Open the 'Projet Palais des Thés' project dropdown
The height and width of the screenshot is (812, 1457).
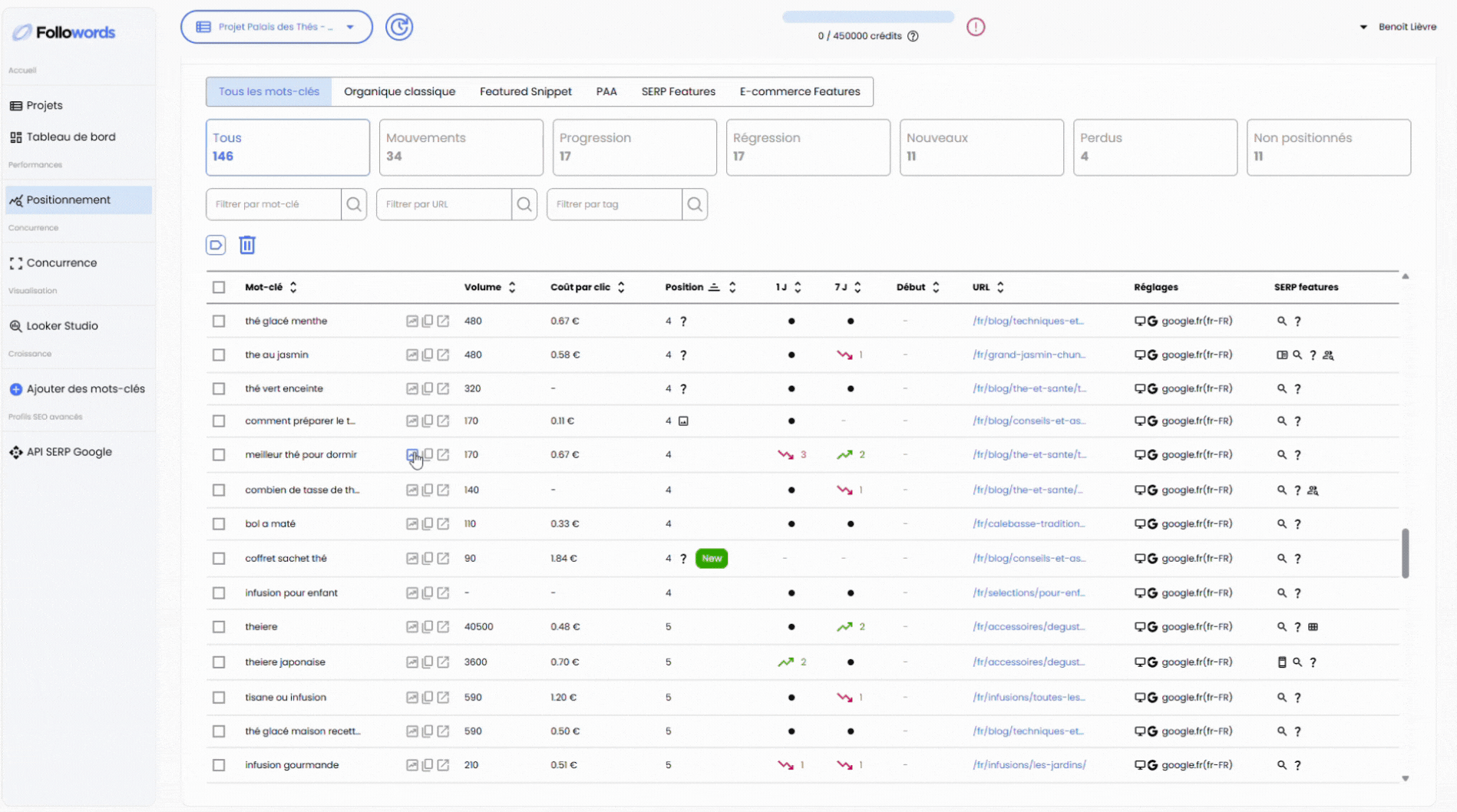click(x=276, y=27)
